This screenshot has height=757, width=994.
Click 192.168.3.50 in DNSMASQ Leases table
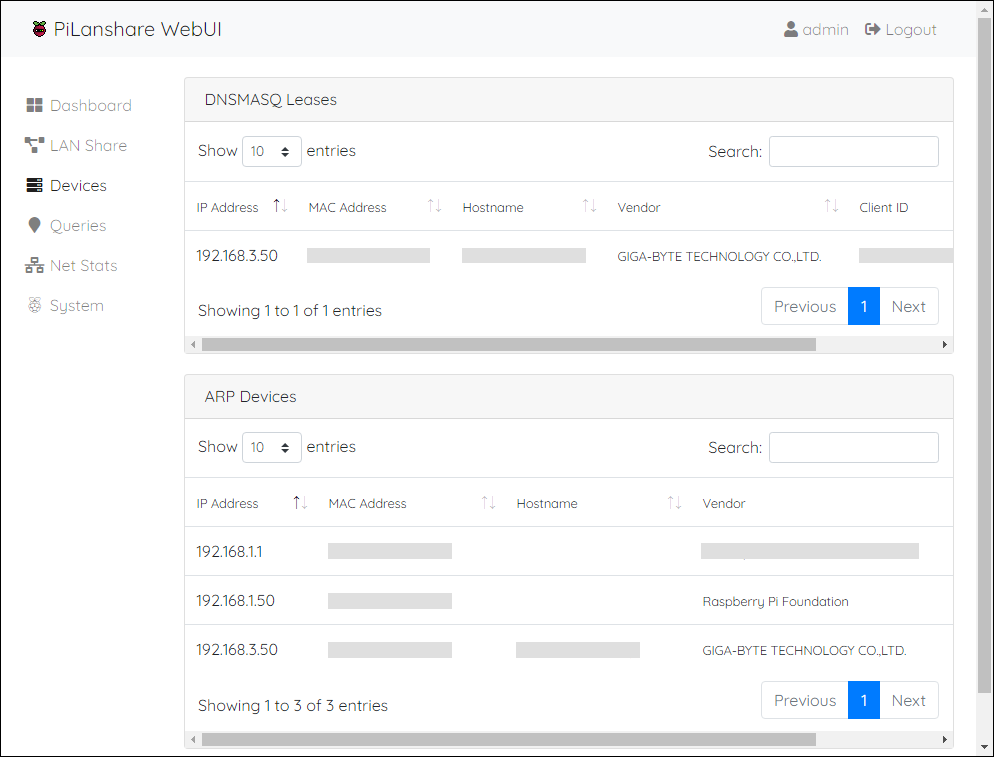point(236,256)
